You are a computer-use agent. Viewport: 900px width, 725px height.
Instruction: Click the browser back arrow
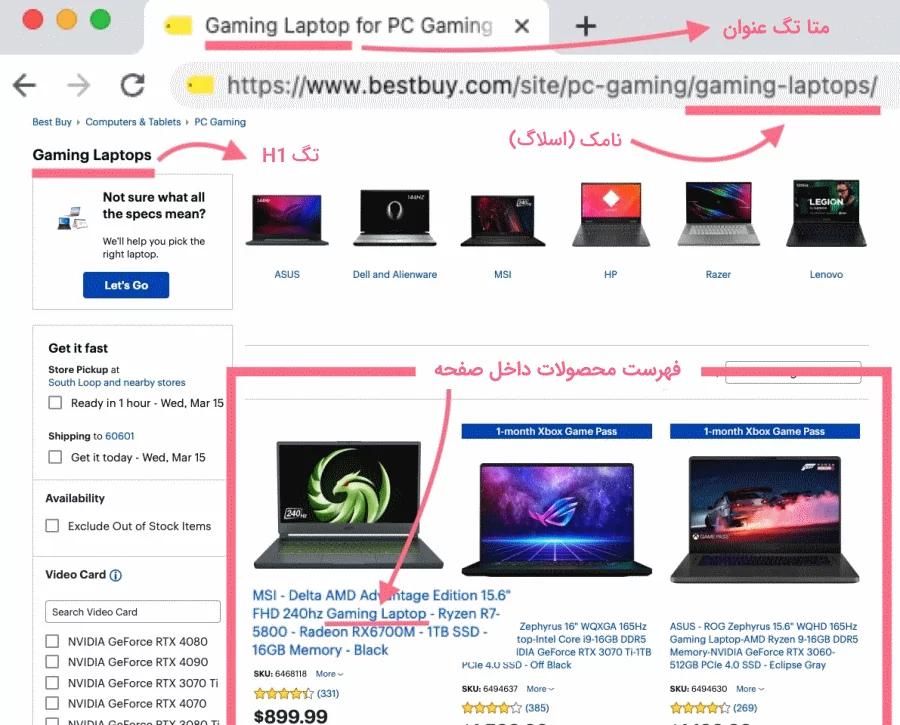(x=25, y=86)
